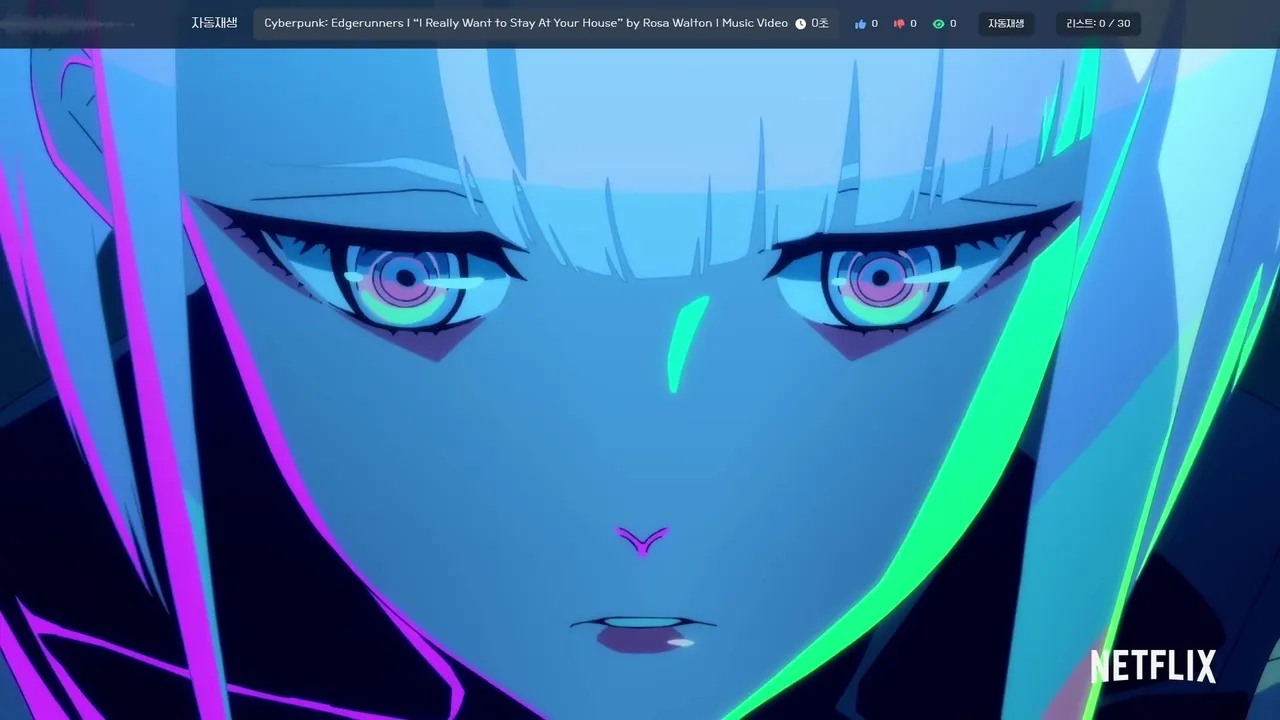Click the 0초 elapsed time text
The width and height of the screenshot is (1280, 720).
[x=820, y=23]
